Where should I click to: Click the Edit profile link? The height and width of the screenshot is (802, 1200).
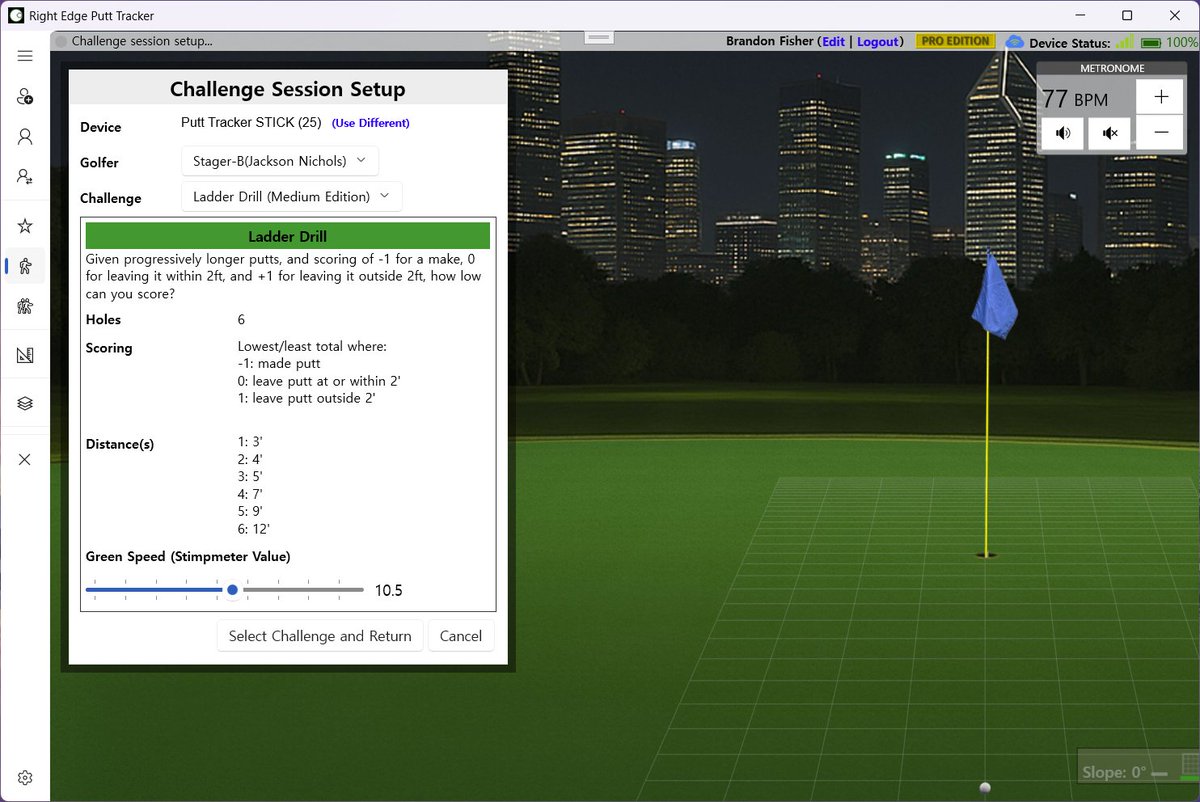(833, 42)
